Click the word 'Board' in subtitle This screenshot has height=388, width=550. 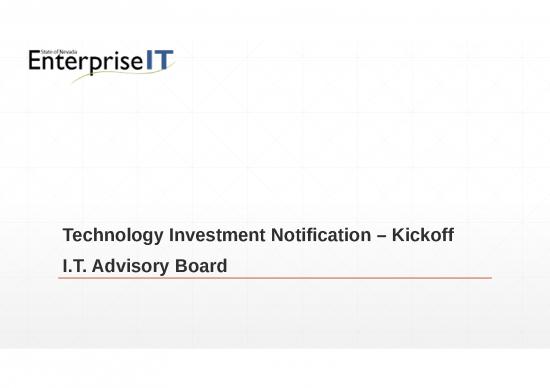click(x=201, y=266)
